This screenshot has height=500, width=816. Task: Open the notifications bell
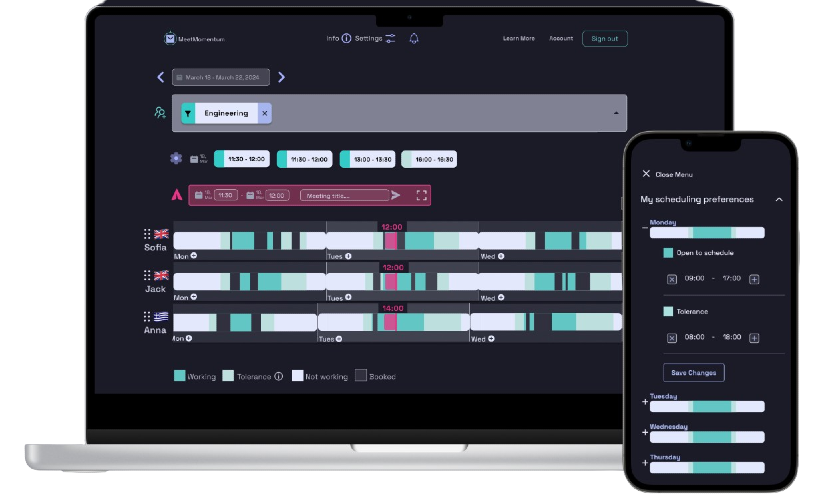click(414, 39)
